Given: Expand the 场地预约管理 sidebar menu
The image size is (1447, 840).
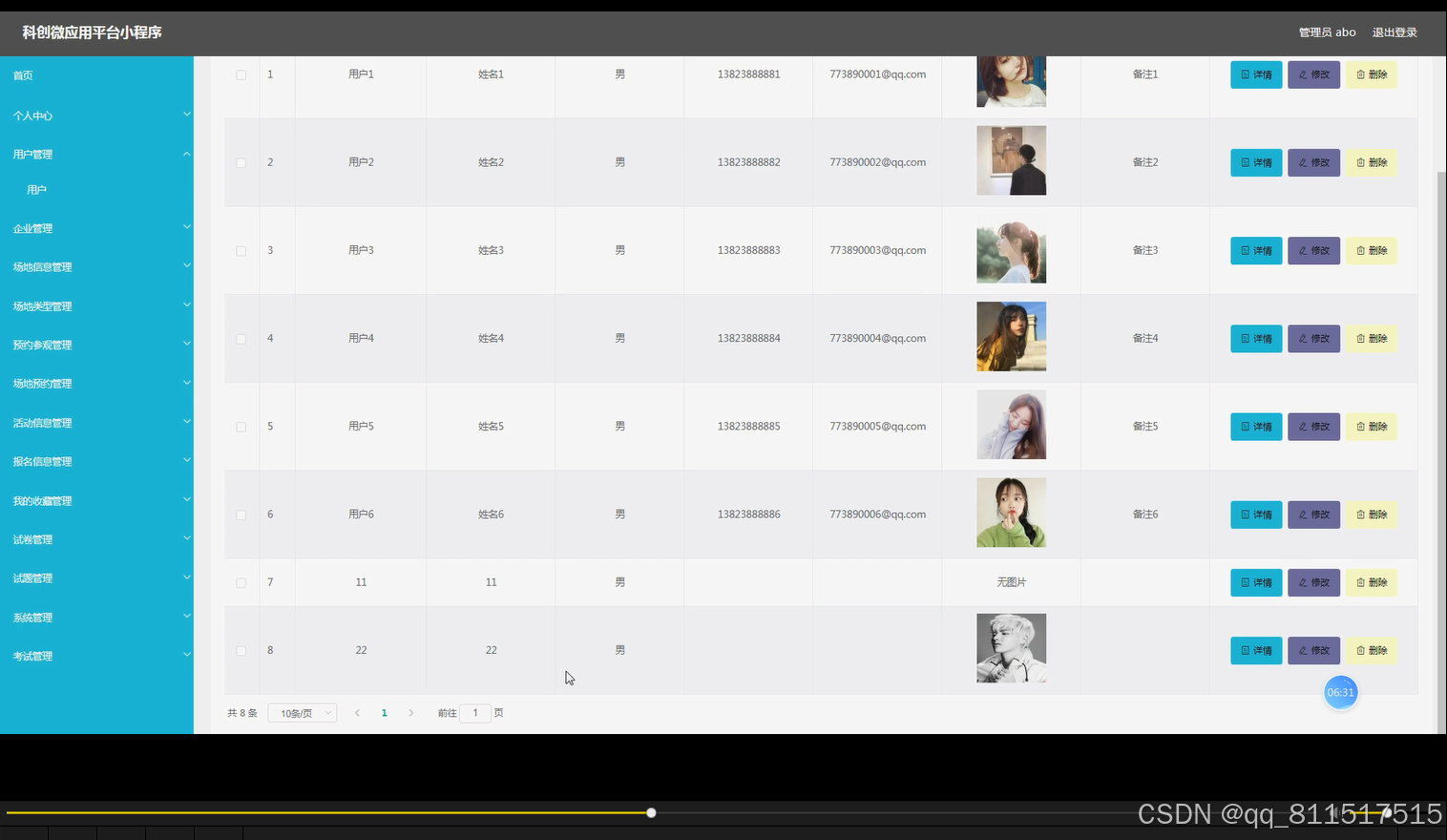Looking at the screenshot, I should click(x=96, y=384).
